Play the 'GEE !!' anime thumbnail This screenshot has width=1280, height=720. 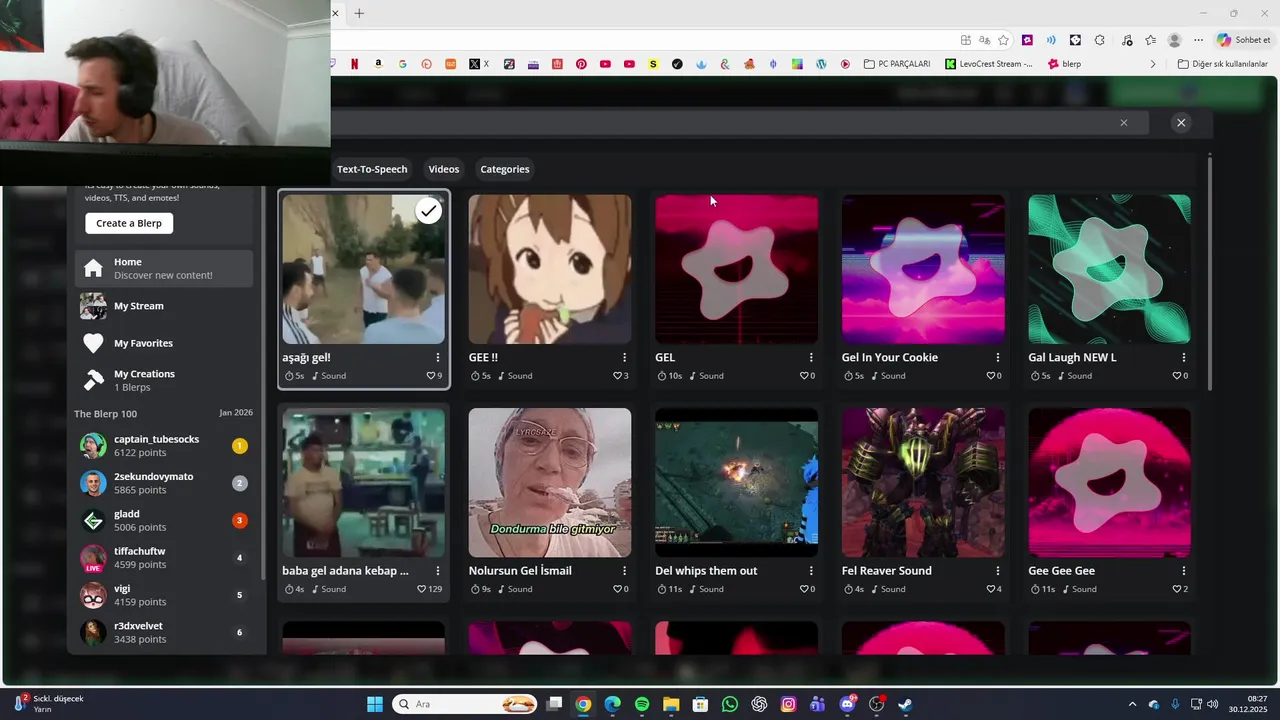click(x=550, y=269)
